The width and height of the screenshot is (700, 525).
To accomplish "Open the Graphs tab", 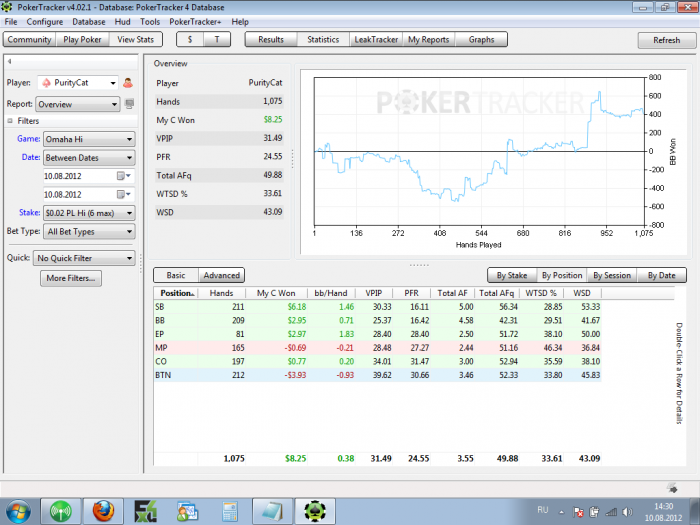I will (x=481, y=39).
